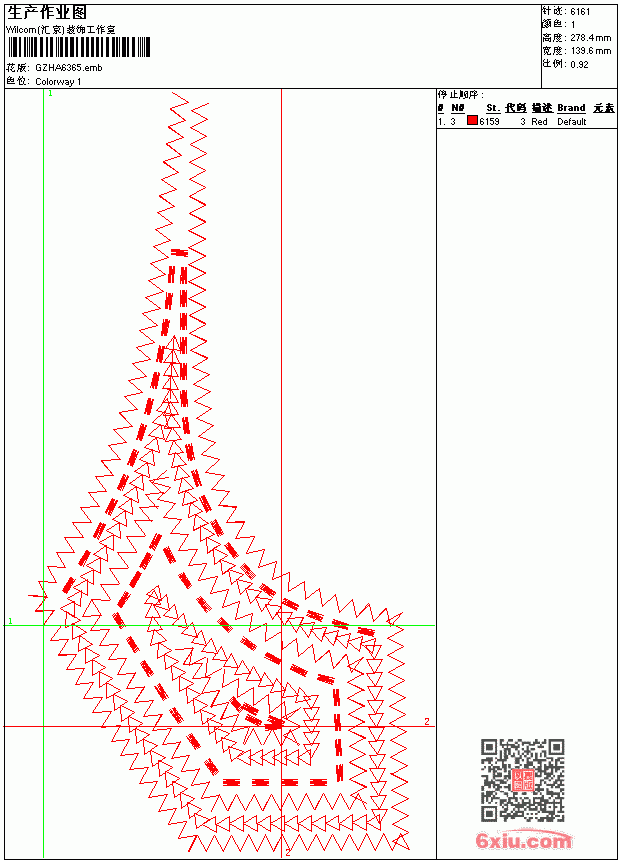Click the 生产作业图 title heading
Viewport: 620px width, 860px height.
47,13
